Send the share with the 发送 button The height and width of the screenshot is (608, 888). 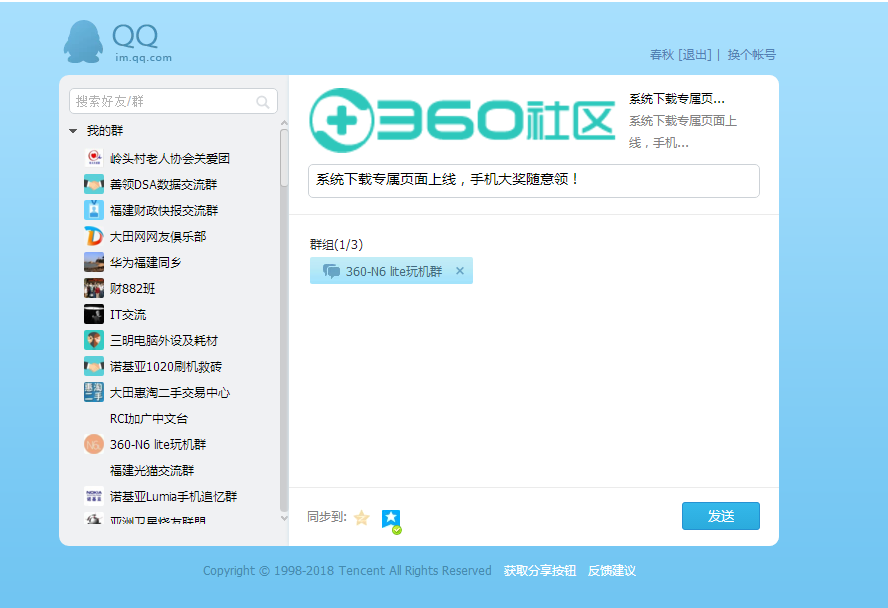pos(720,516)
